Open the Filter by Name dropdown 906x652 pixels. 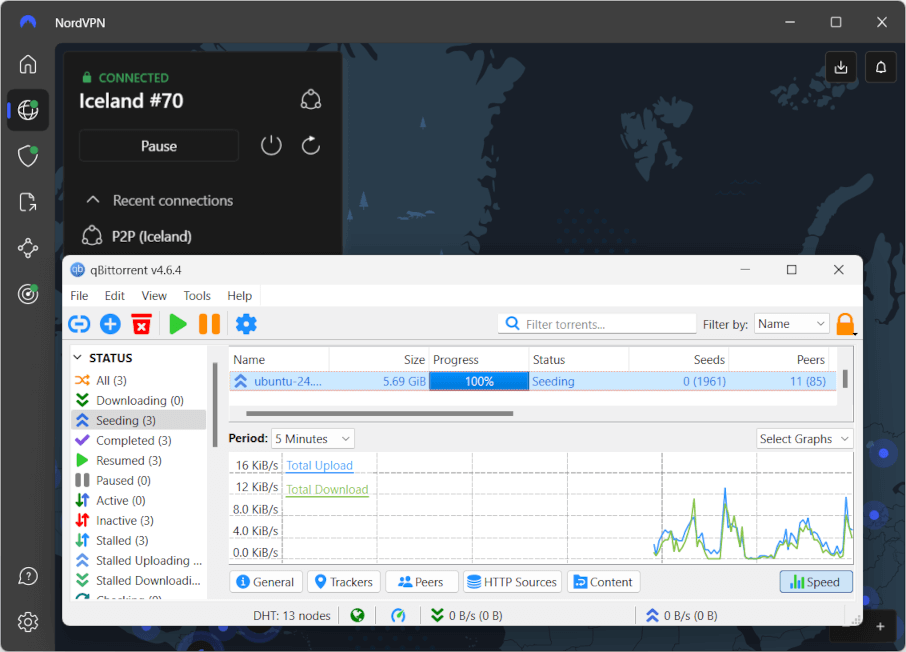[792, 324]
